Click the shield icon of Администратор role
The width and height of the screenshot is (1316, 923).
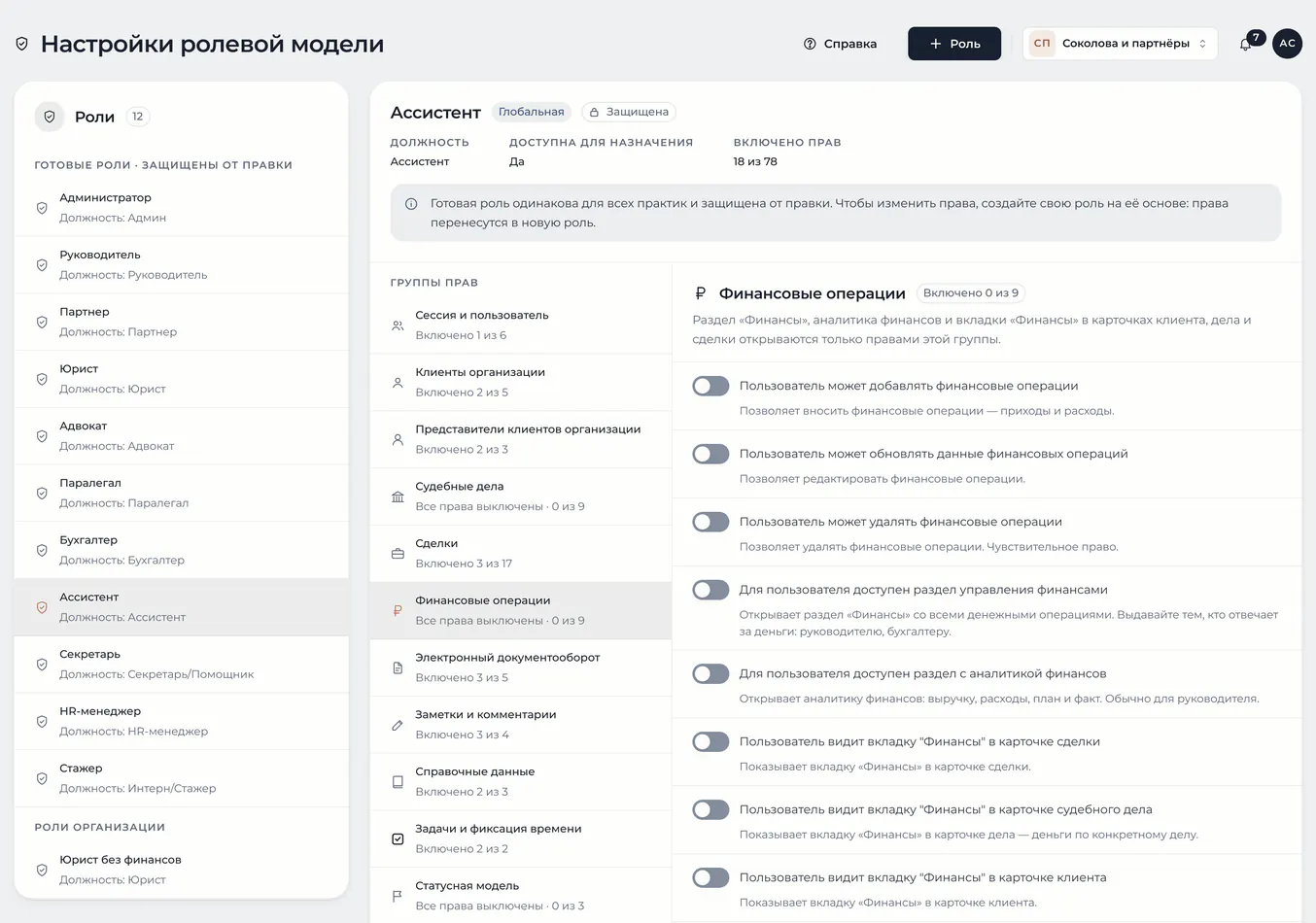click(42, 208)
